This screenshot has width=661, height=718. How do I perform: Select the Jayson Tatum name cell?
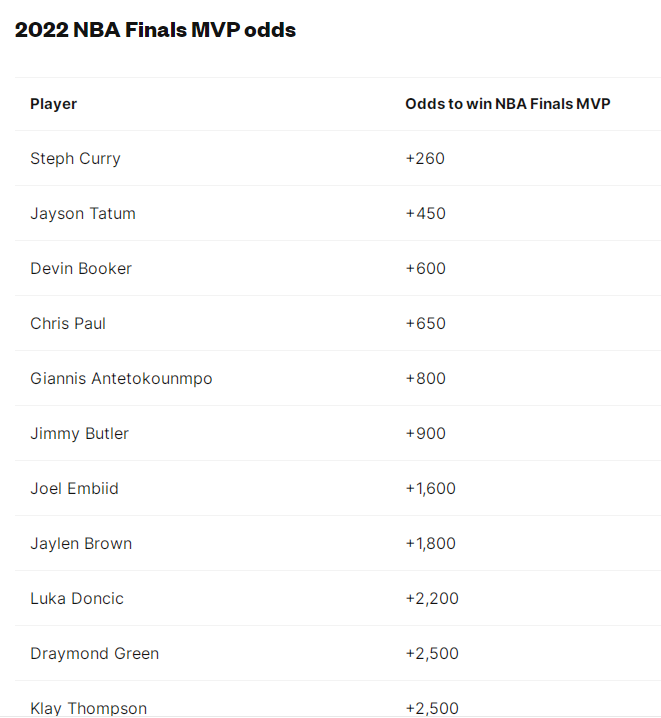83,214
